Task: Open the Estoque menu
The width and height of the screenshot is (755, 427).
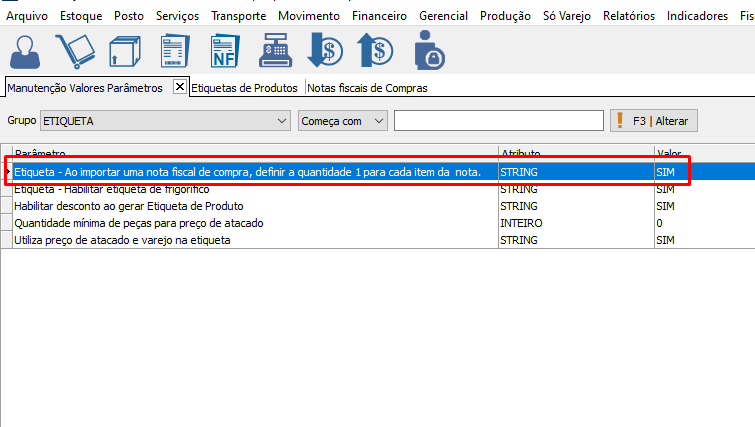Action: (x=81, y=16)
